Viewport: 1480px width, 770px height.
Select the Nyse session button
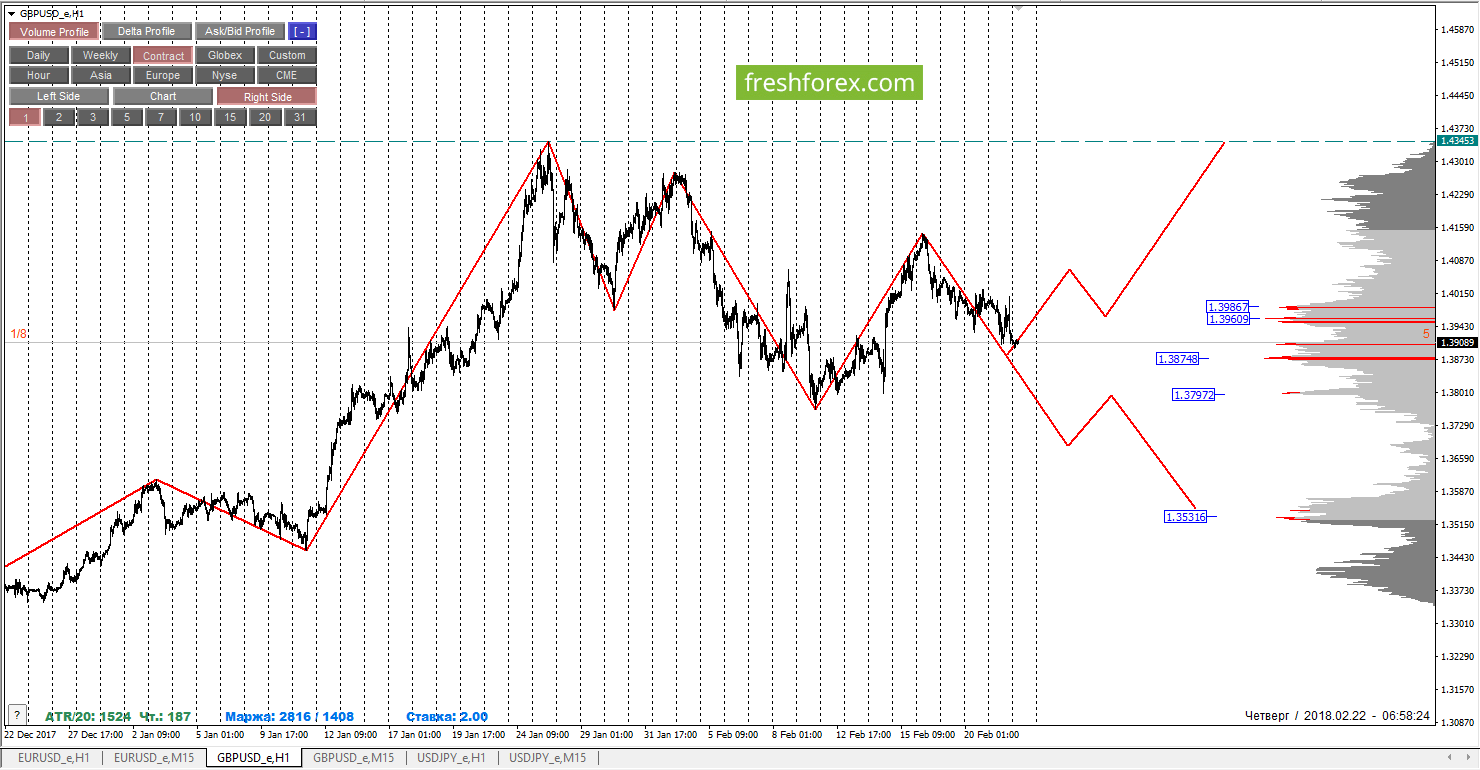[x=225, y=75]
